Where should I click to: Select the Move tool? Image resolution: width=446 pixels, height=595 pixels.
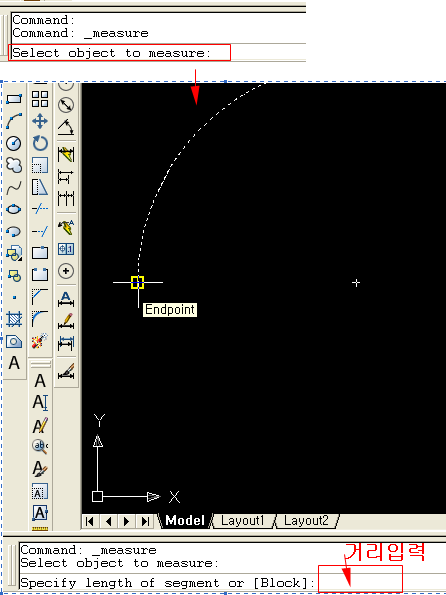click(x=40, y=121)
